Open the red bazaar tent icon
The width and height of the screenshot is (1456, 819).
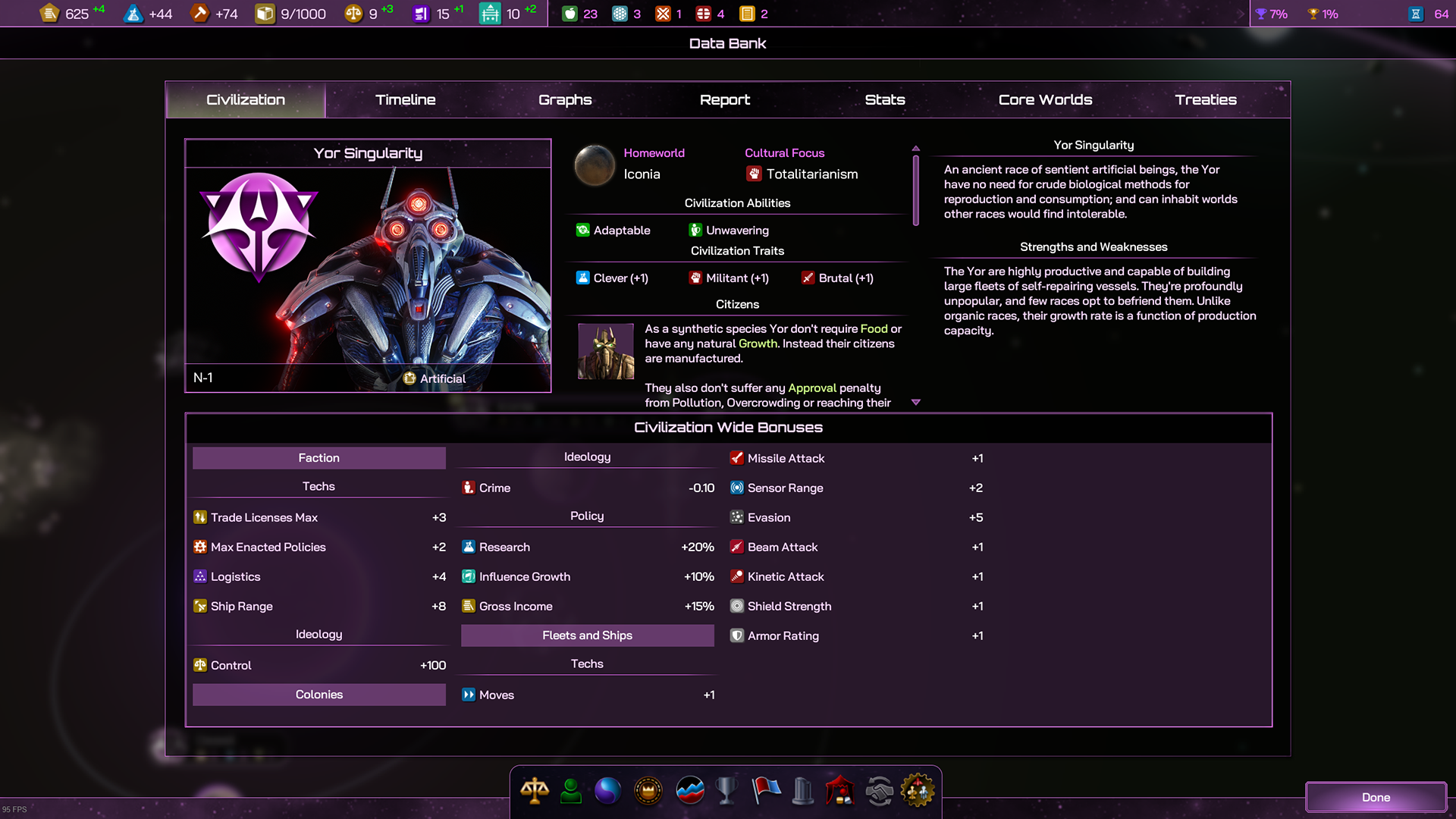point(840,791)
